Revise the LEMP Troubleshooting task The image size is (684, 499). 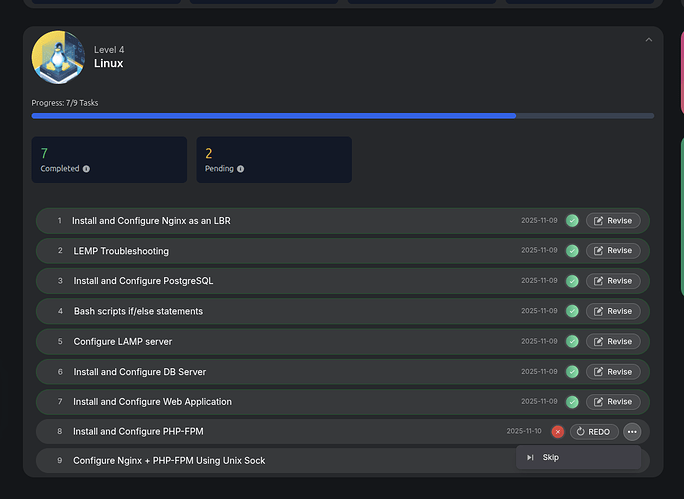[613, 251]
